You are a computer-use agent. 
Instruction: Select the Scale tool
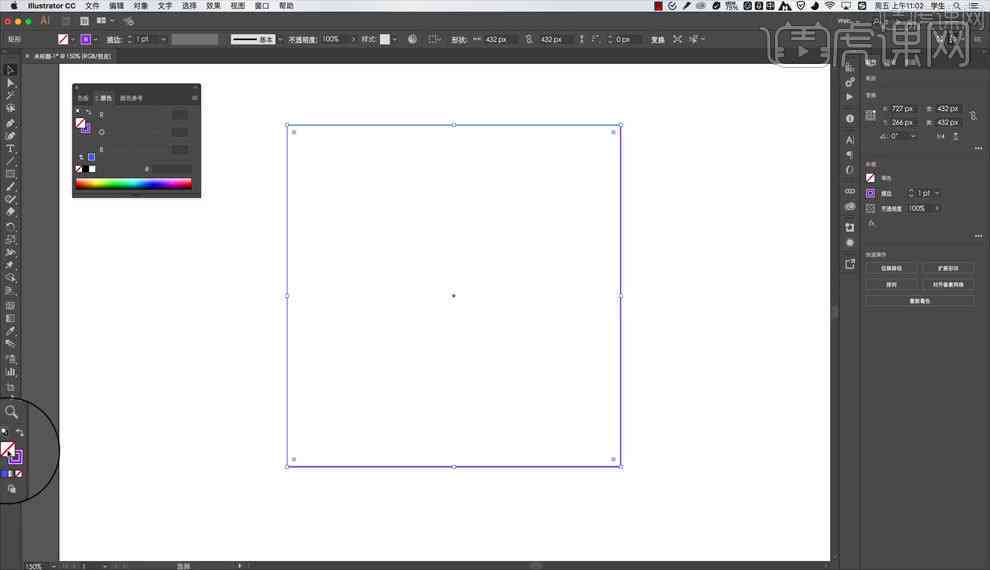click(10, 239)
